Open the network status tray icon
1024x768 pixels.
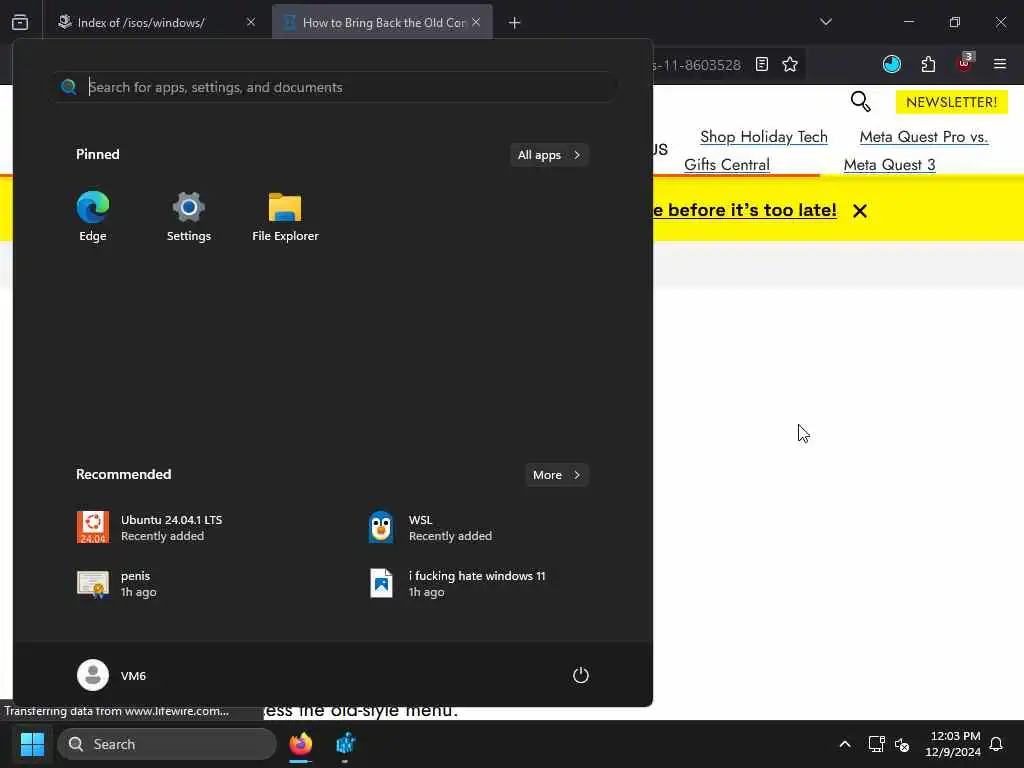(876, 744)
